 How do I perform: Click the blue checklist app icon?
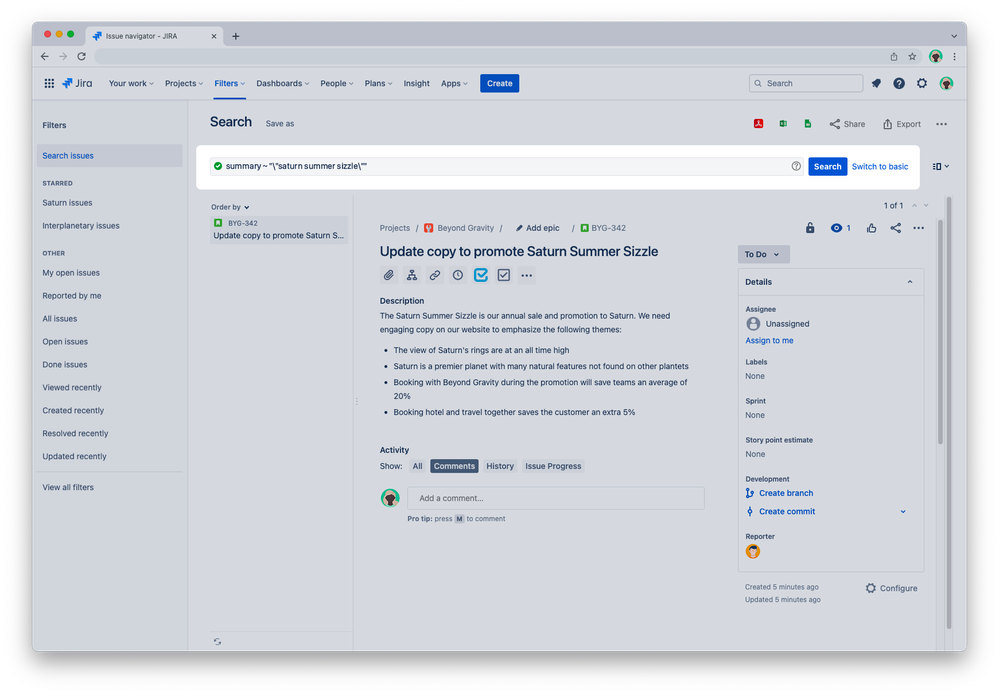[x=481, y=275]
